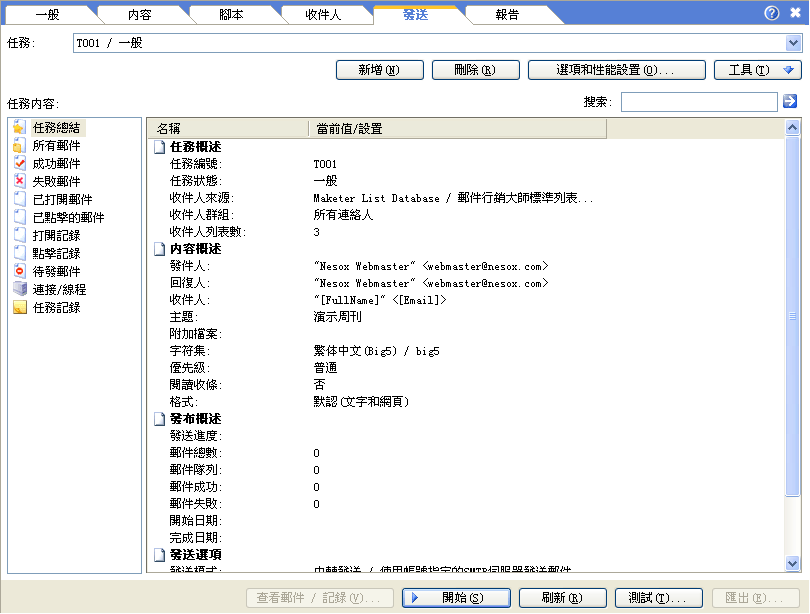Image resolution: width=810 pixels, height=614 pixels.
Task: Select 點擊記錄 item in the list
Action: click(56, 254)
